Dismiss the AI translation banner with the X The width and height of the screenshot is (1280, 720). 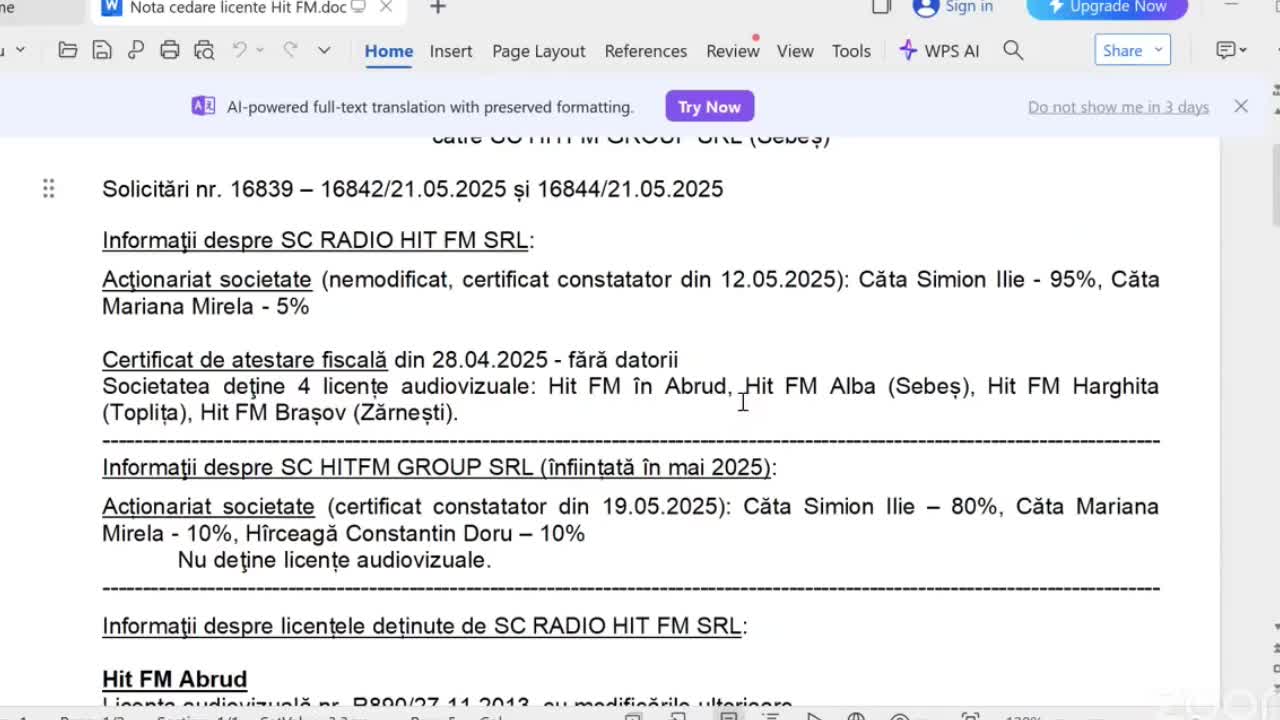pos(1241,106)
